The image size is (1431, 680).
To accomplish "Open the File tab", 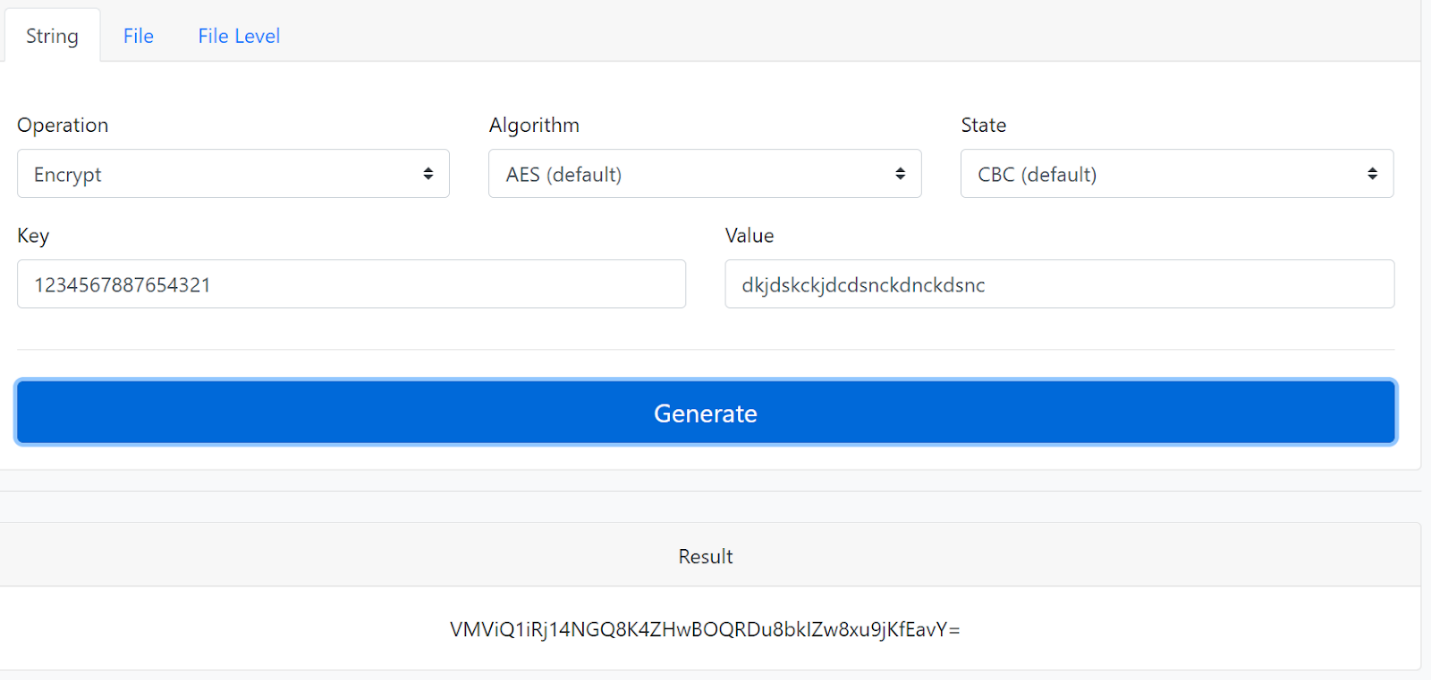I will pyautogui.click(x=138, y=36).
